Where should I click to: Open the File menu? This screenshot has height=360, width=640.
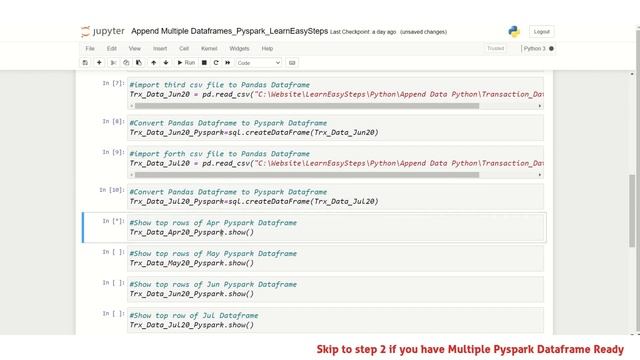point(90,49)
